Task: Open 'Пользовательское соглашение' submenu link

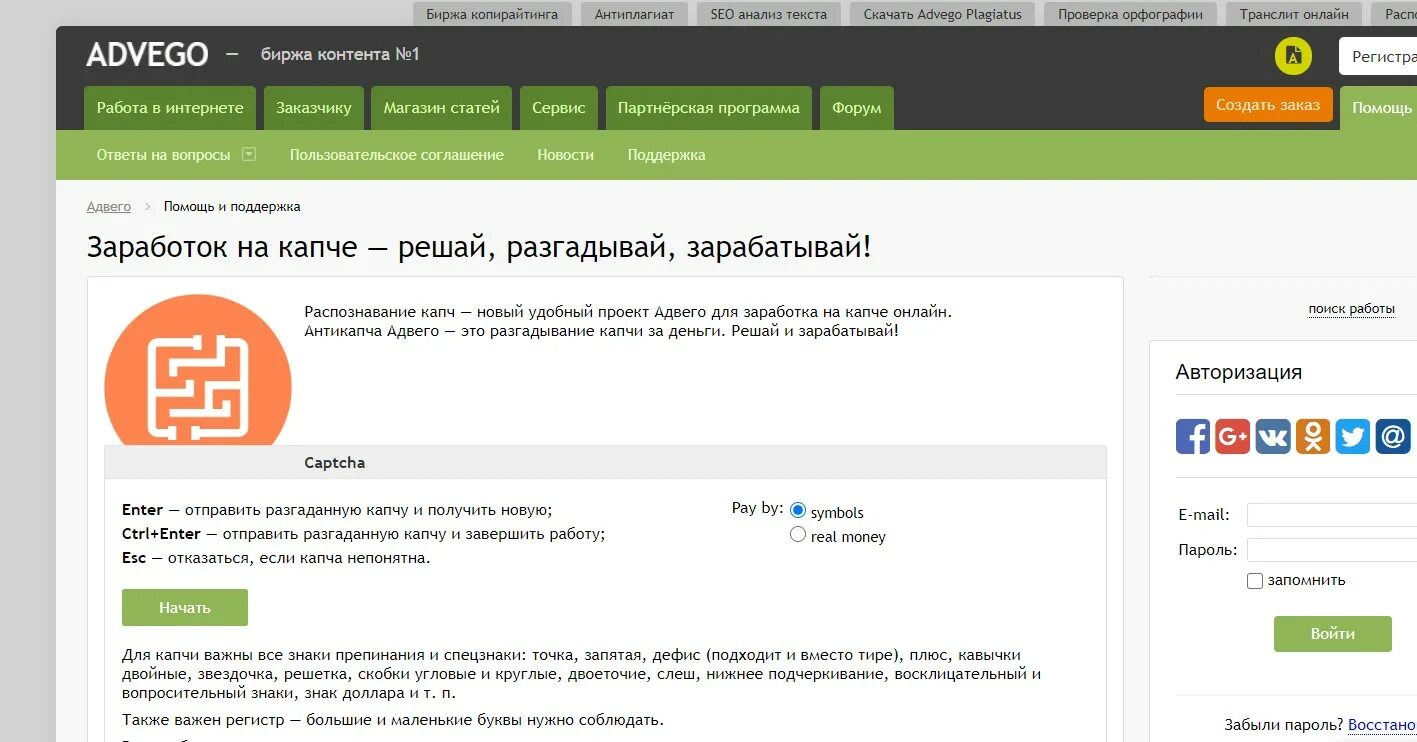Action: 397,155
